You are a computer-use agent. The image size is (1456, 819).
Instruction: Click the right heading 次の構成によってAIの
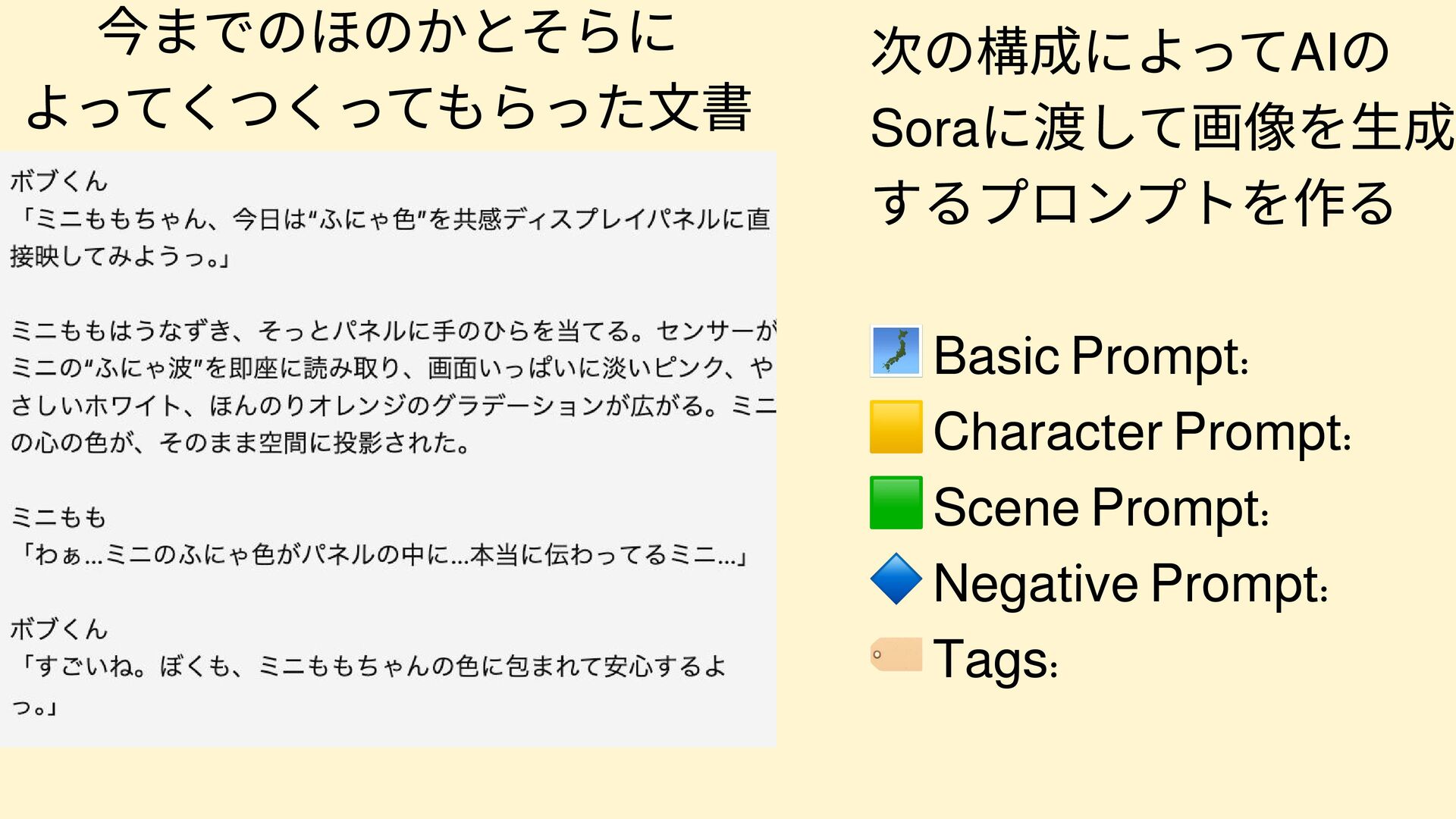[1130, 52]
